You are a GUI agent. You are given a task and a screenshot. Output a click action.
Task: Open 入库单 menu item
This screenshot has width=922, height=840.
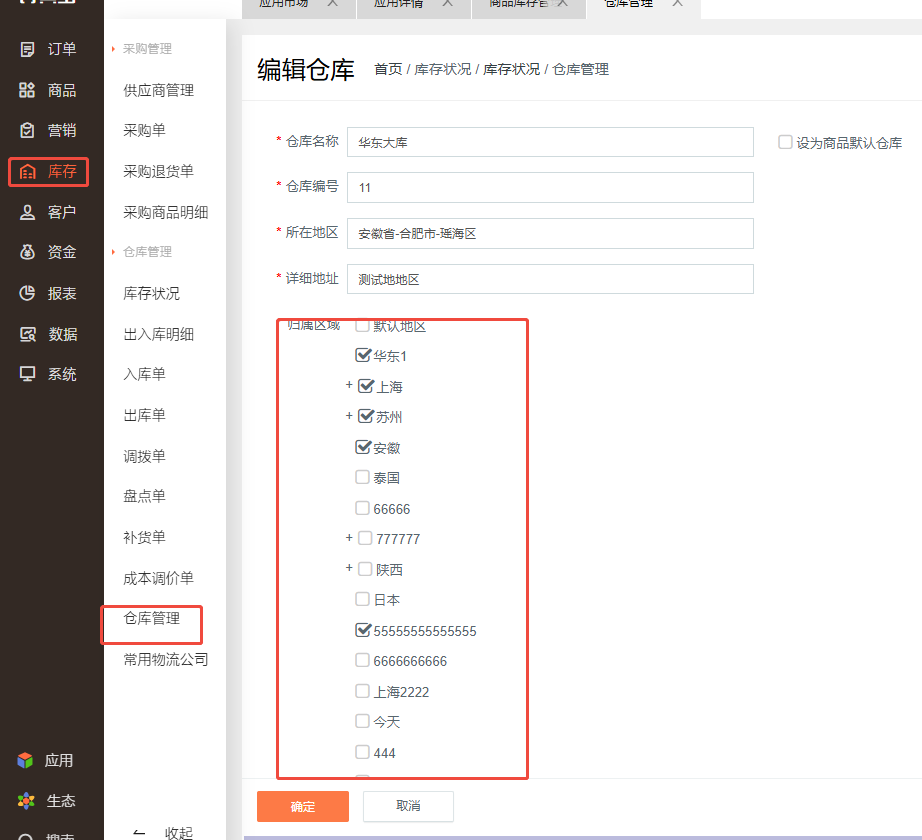click(145, 374)
